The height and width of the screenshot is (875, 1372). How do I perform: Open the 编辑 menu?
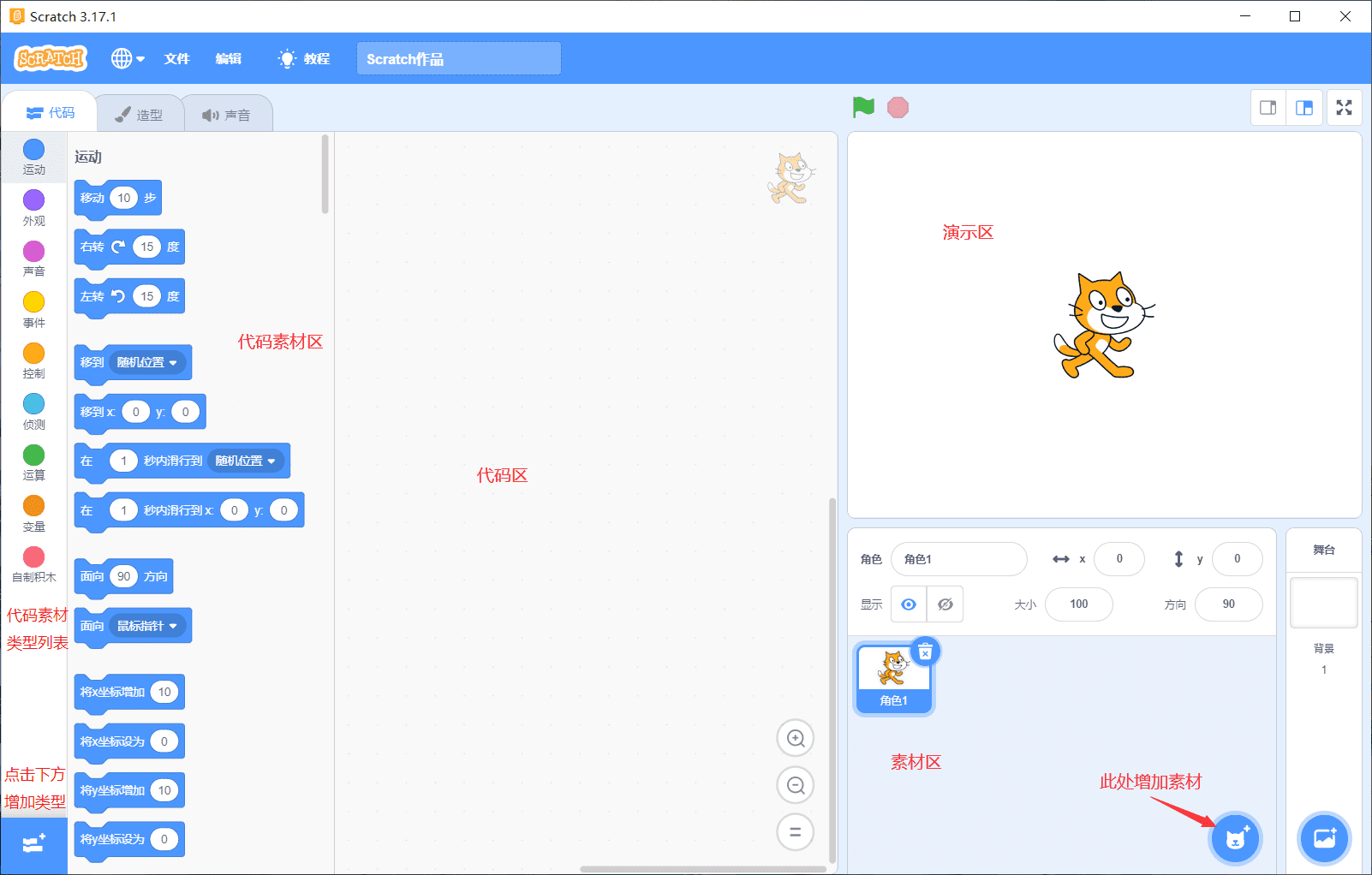[229, 58]
